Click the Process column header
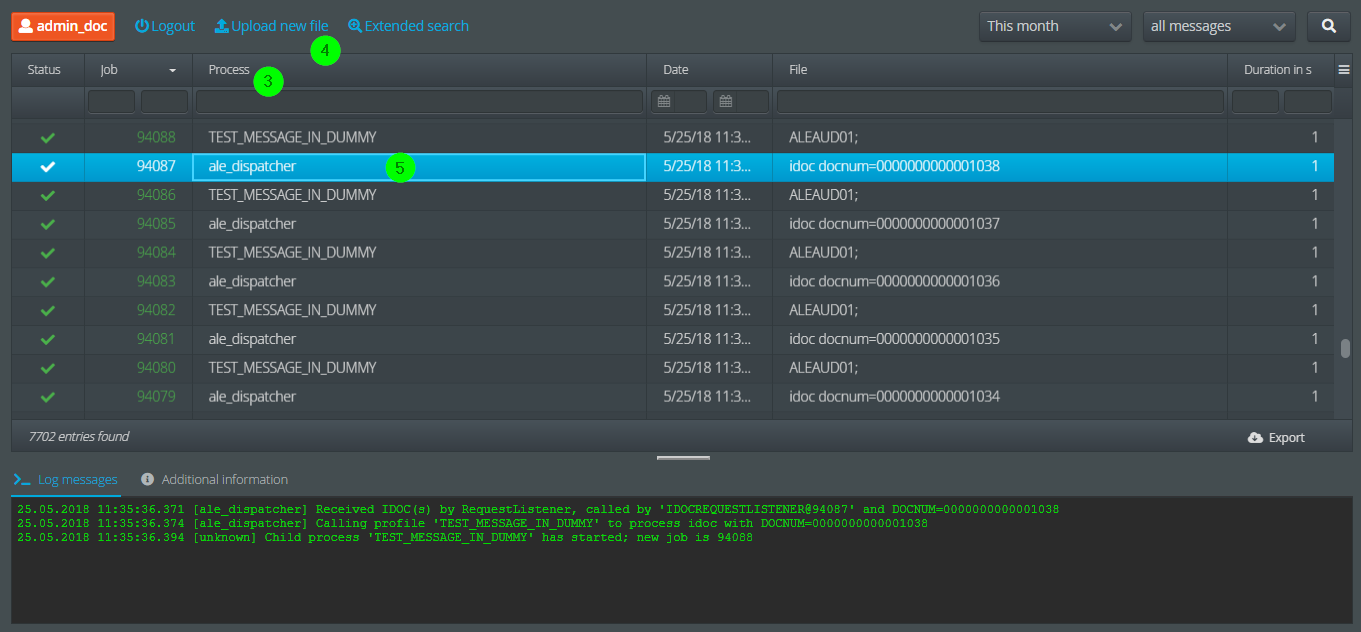 click(229, 70)
